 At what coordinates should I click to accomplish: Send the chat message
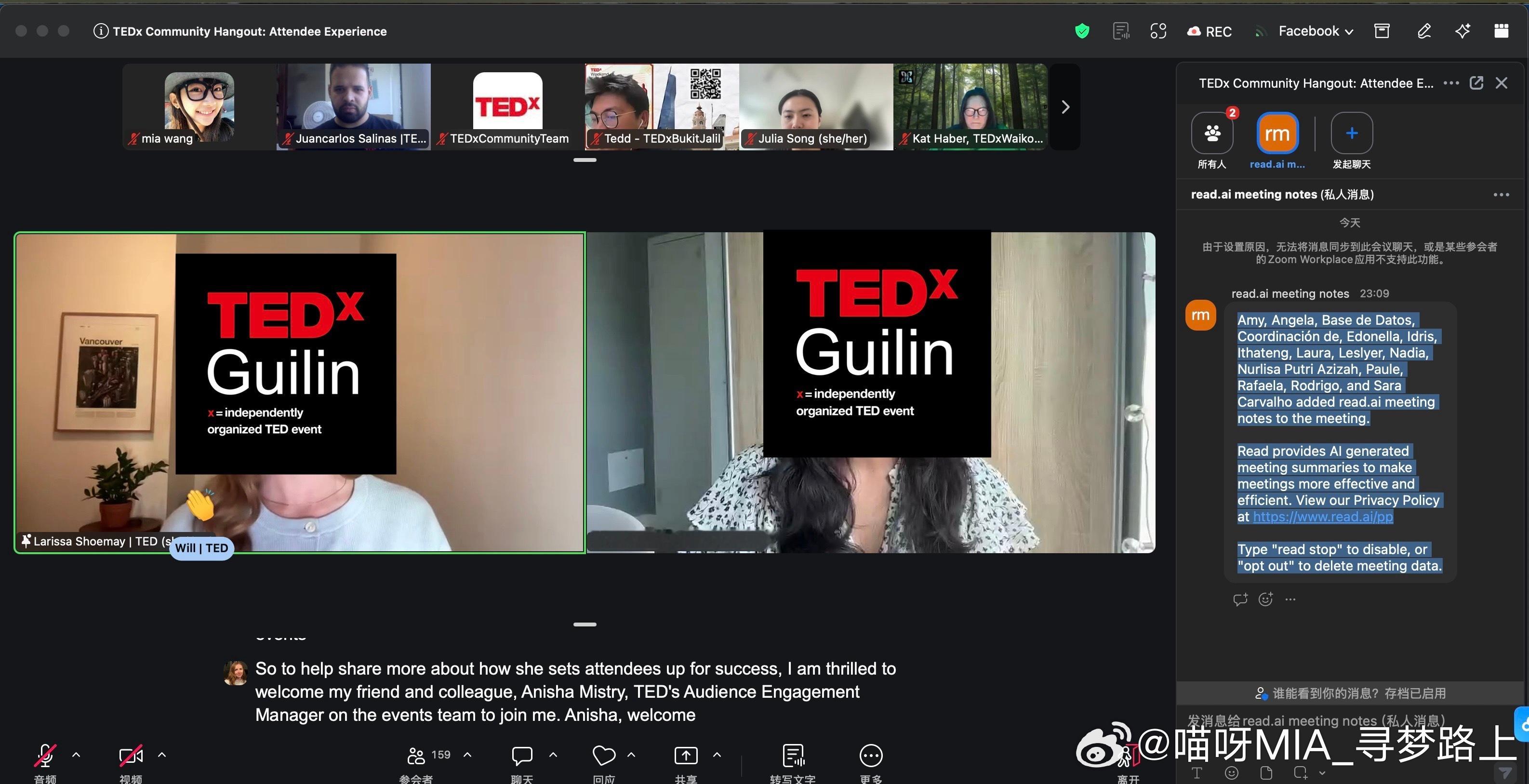[x=1504, y=772]
